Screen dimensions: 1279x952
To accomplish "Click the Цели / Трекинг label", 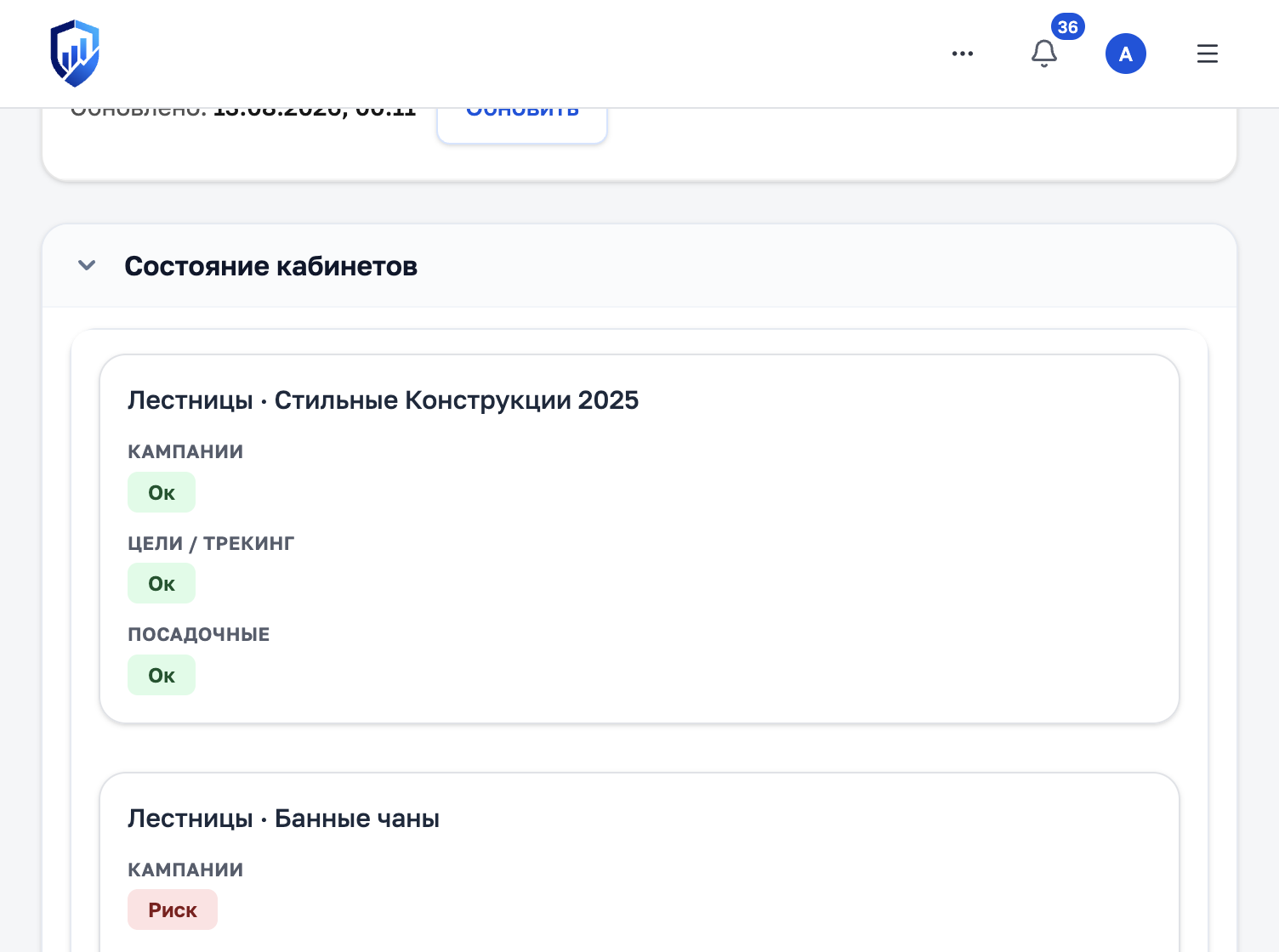I will (x=211, y=544).
